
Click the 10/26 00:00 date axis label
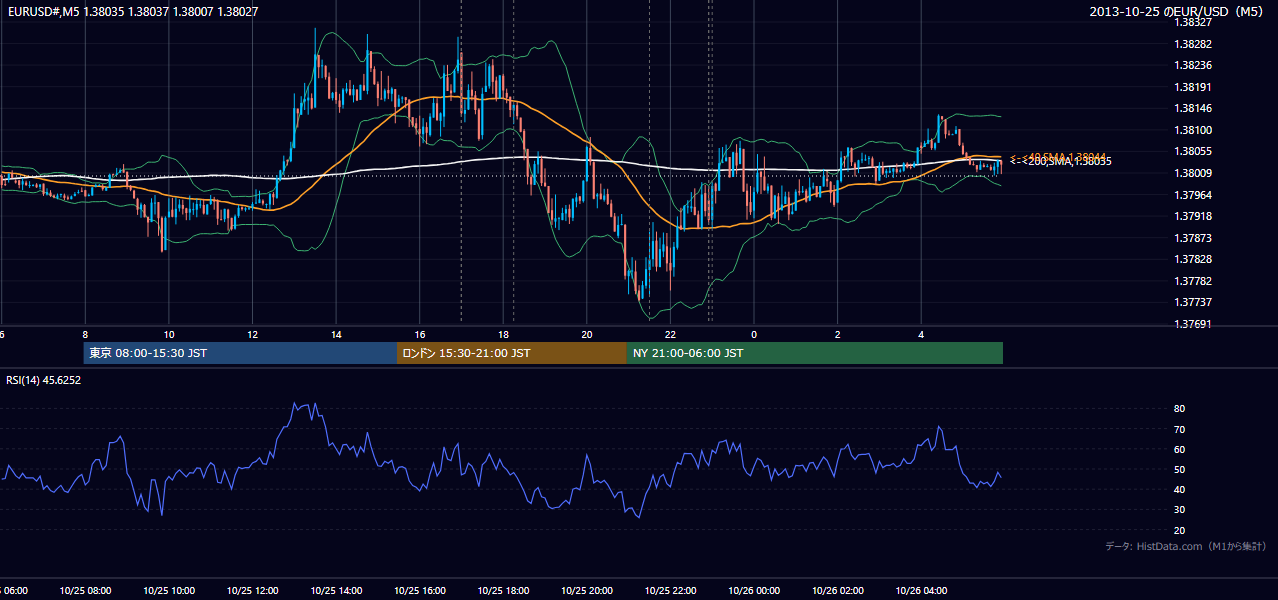[754, 591]
